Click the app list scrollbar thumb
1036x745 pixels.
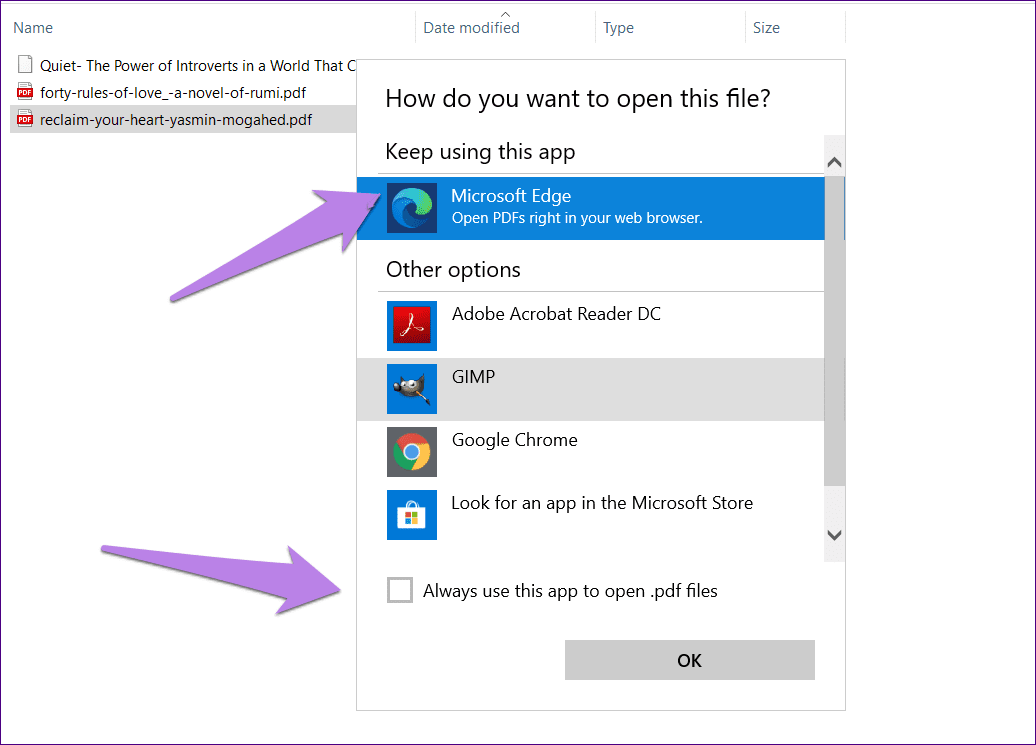[834, 331]
